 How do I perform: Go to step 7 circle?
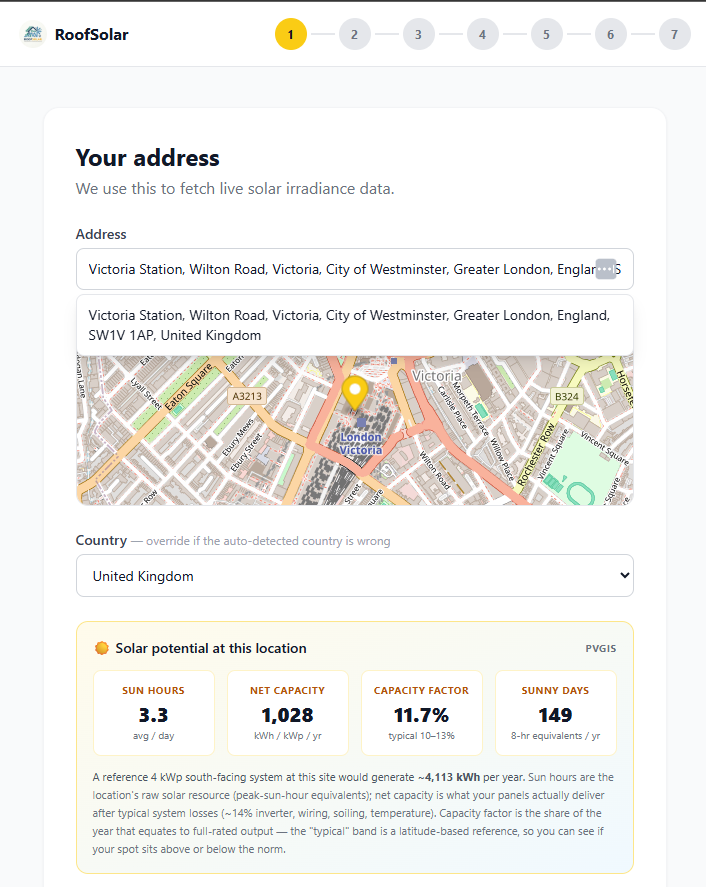674,35
